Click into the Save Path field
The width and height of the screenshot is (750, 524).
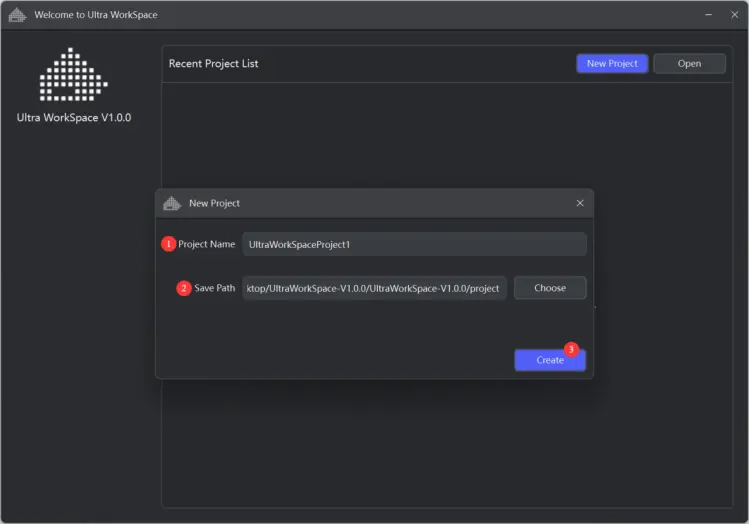[374, 288]
